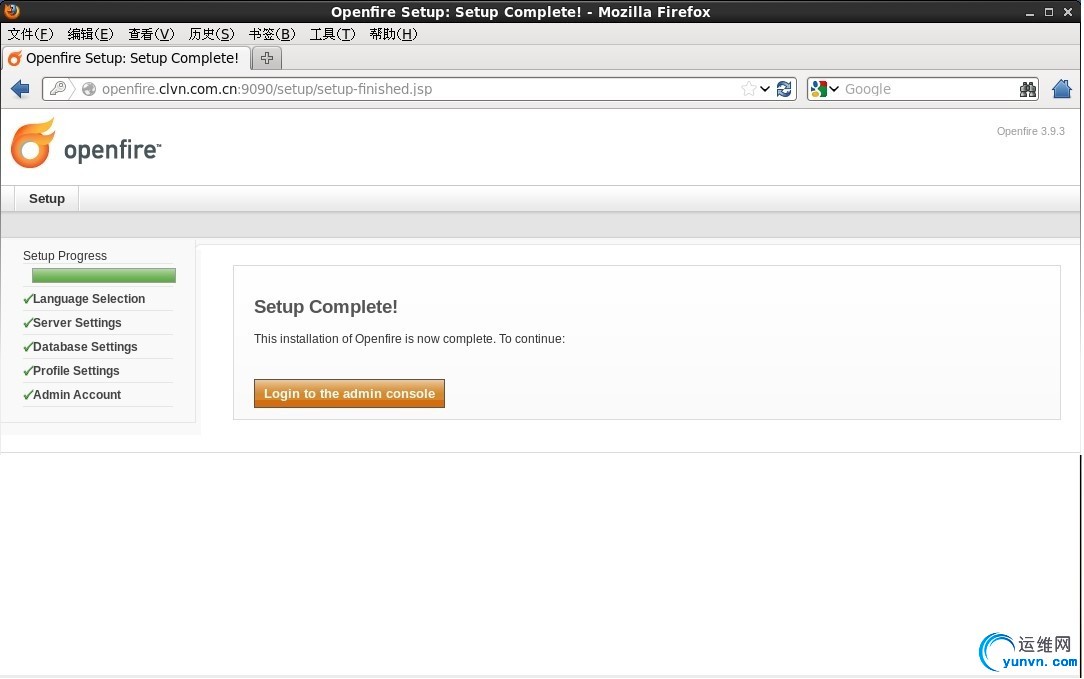This screenshot has width=1084, height=679.
Task: Click the Setup navigation tab
Action: coord(47,198)
